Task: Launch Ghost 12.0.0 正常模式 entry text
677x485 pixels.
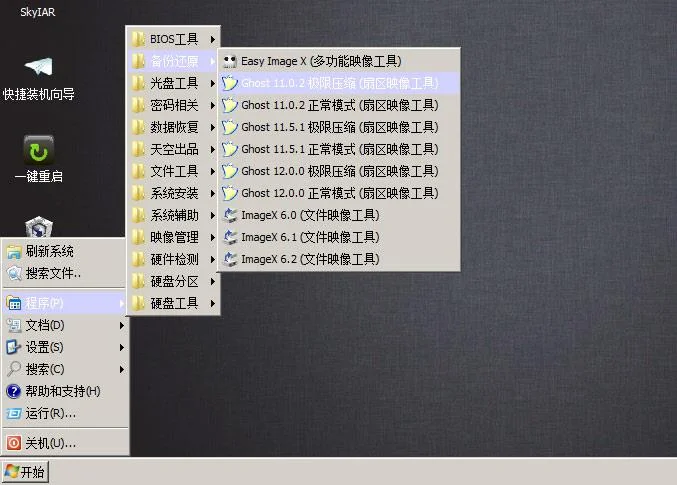Action: coord(340,193)
